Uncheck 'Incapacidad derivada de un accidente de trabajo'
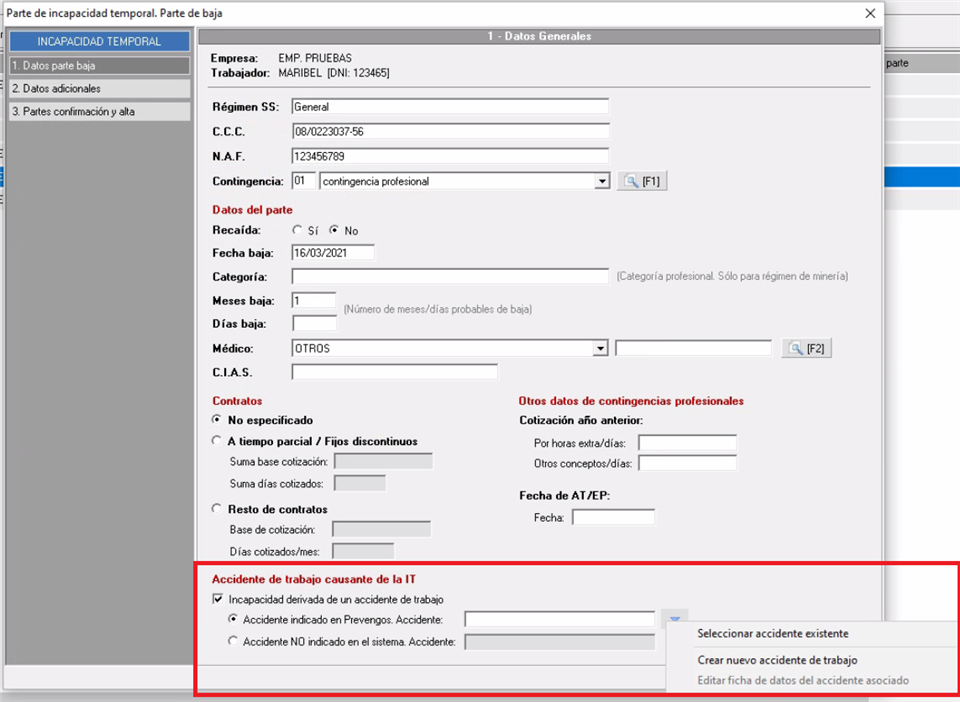Image resolution: width=960 pixels, height=702 pixels. [219, 600]
